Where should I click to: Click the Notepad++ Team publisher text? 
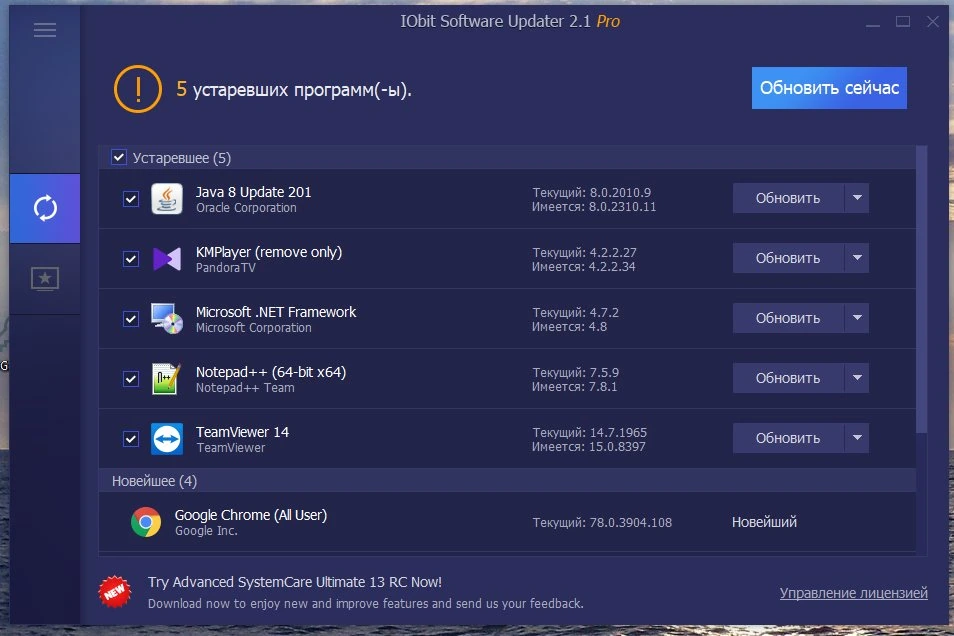[245, 388]
